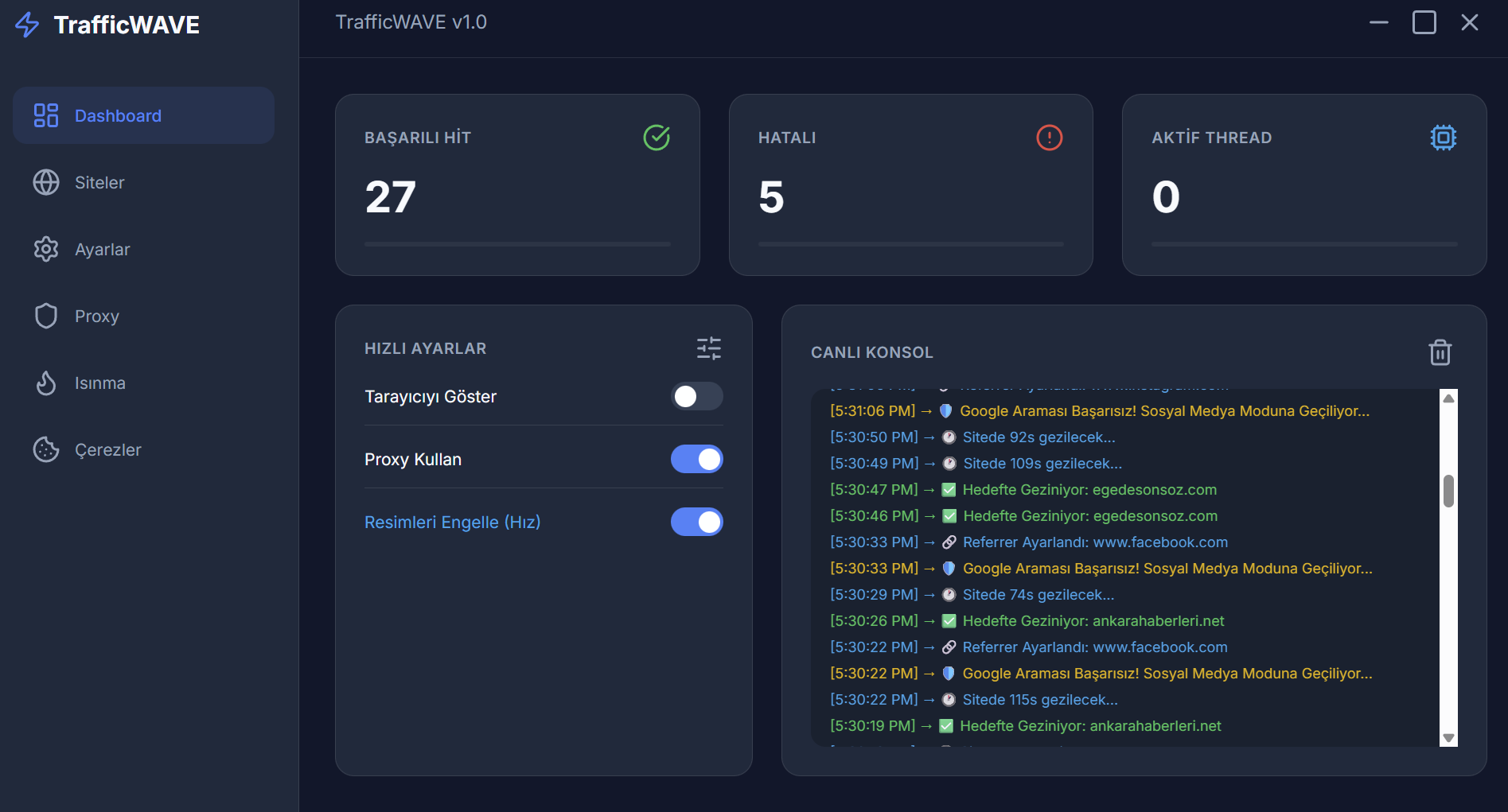The height and width of the screenshot is (812, 1508).
Task: Click the Başarılı Hit progress bar
Action: 517,244
